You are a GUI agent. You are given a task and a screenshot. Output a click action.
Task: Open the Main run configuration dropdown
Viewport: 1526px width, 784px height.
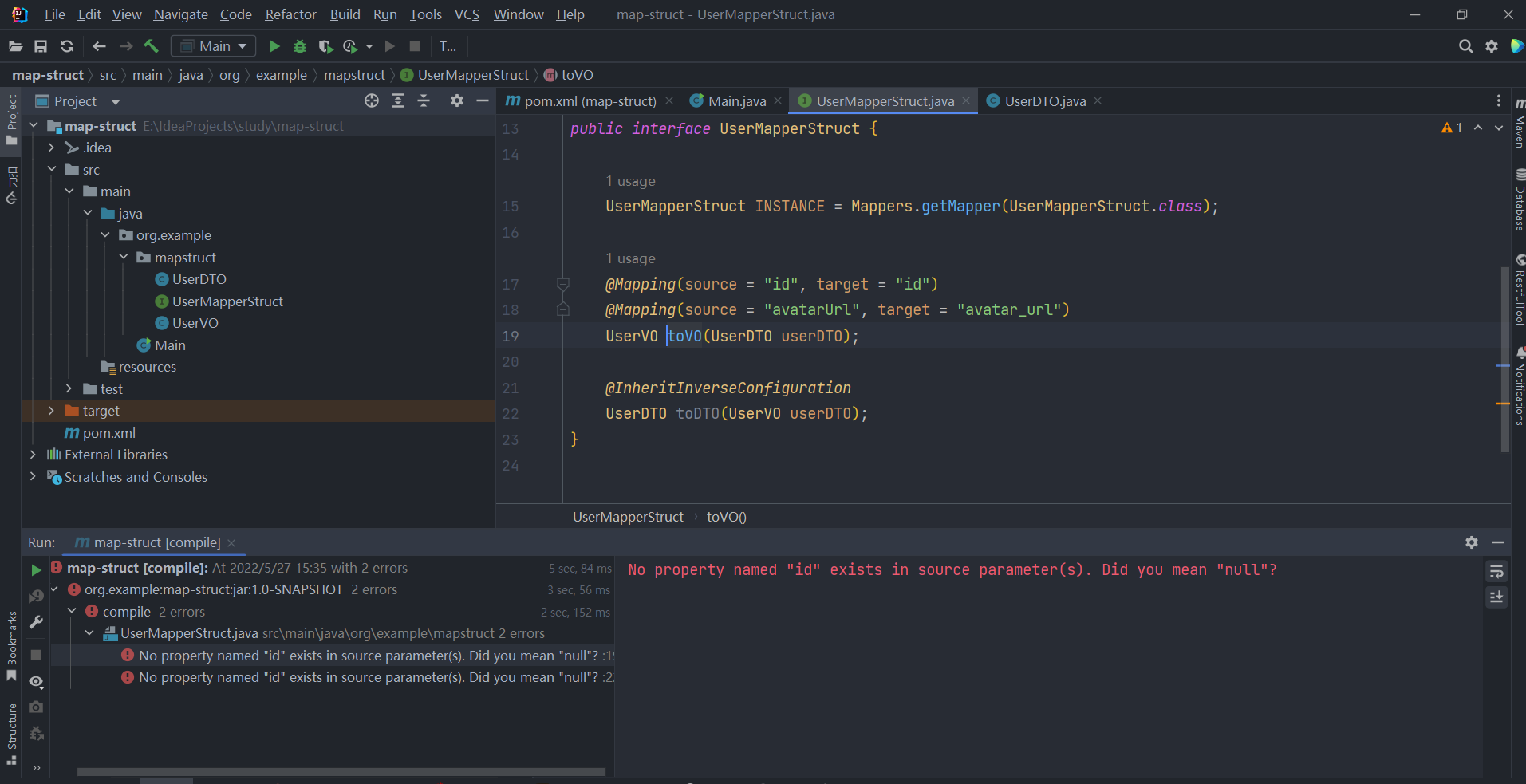pos(212,45)
